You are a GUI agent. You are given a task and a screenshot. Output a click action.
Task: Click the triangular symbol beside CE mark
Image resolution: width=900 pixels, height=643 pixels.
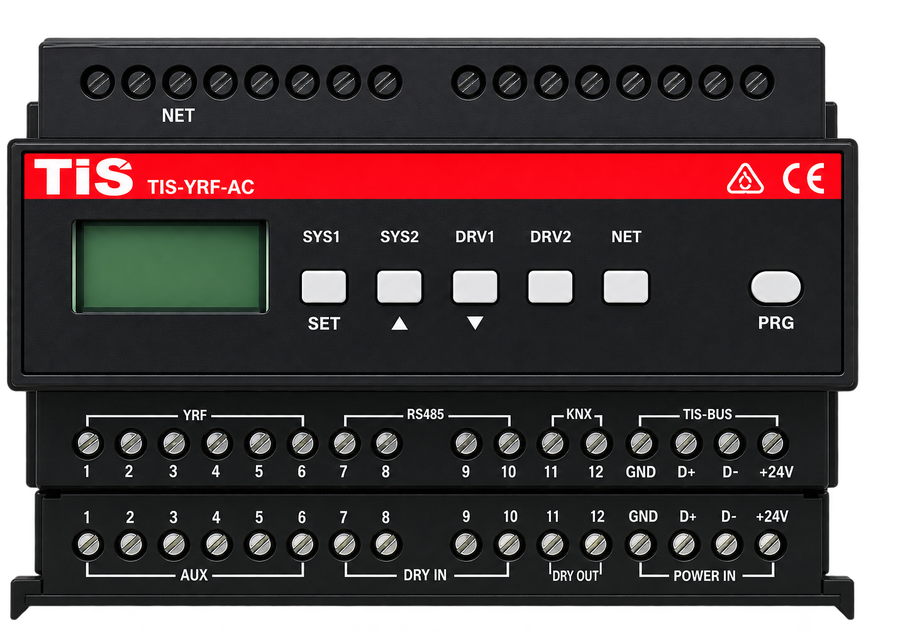click(x=745, y=179)
